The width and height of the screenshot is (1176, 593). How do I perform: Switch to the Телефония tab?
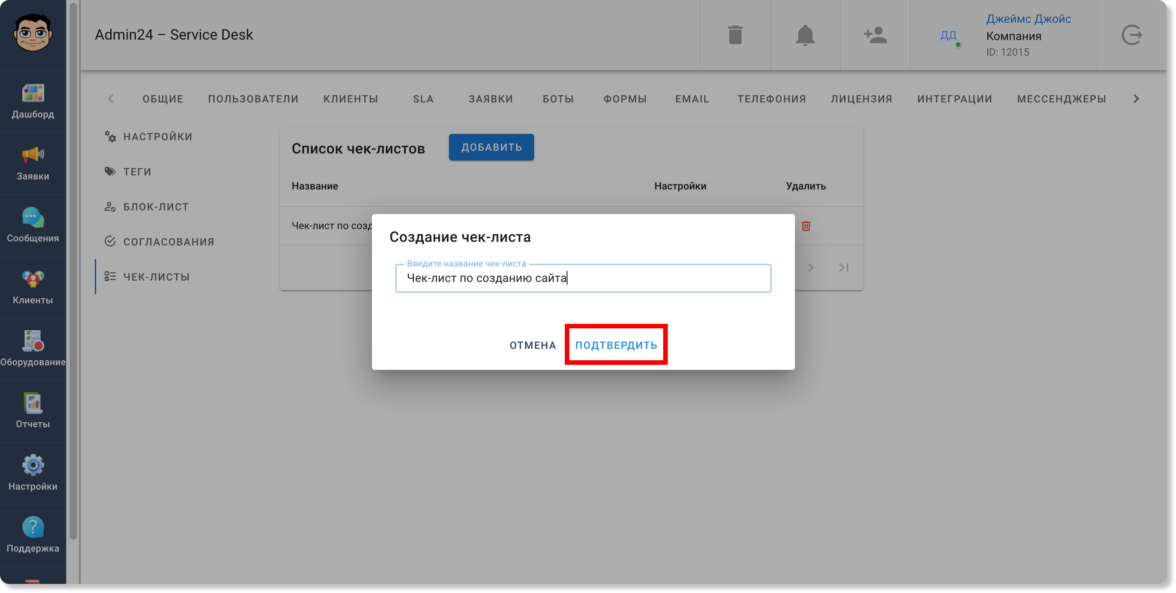click(771, 99)
